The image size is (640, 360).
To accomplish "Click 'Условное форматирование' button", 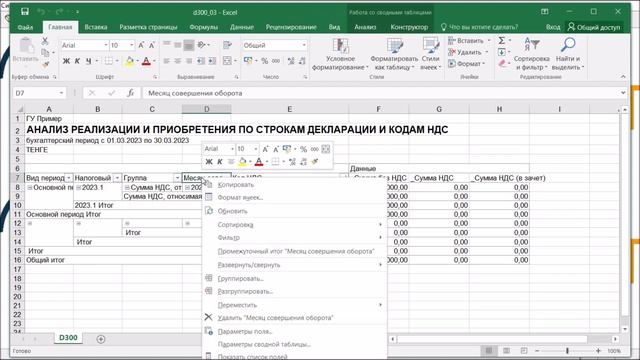I will [x=340, y=54].
